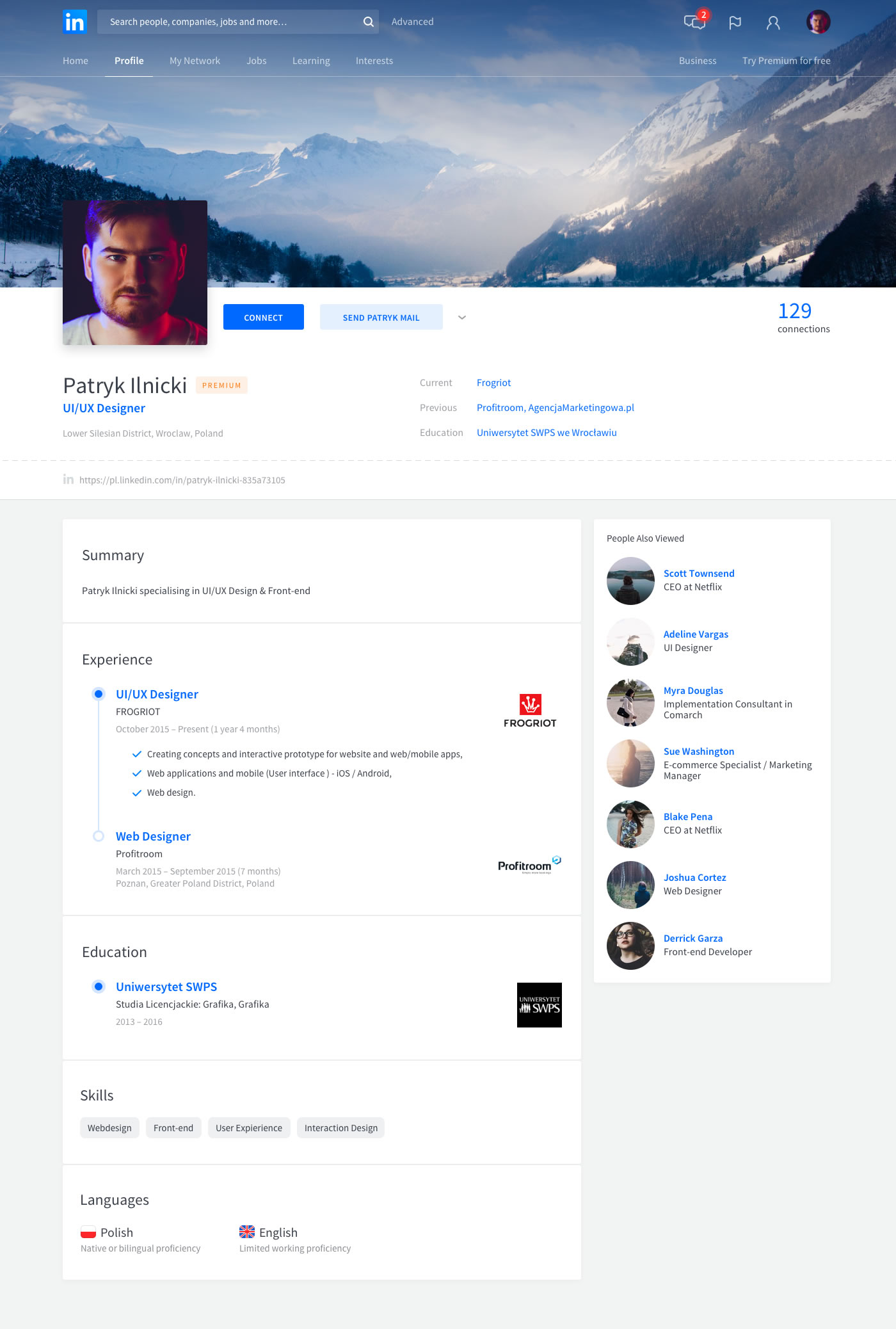Click Send Patryk Mail button

pos(381,317)
